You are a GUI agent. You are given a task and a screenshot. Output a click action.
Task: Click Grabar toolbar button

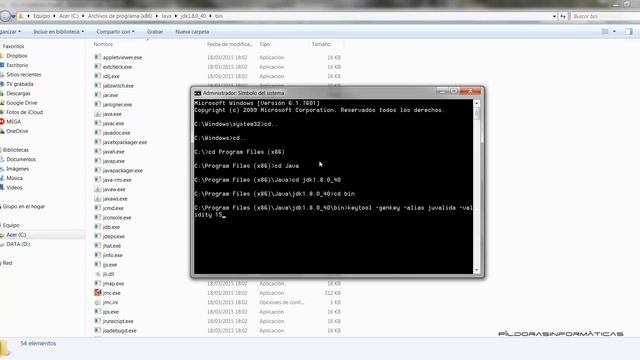[155, 31]
